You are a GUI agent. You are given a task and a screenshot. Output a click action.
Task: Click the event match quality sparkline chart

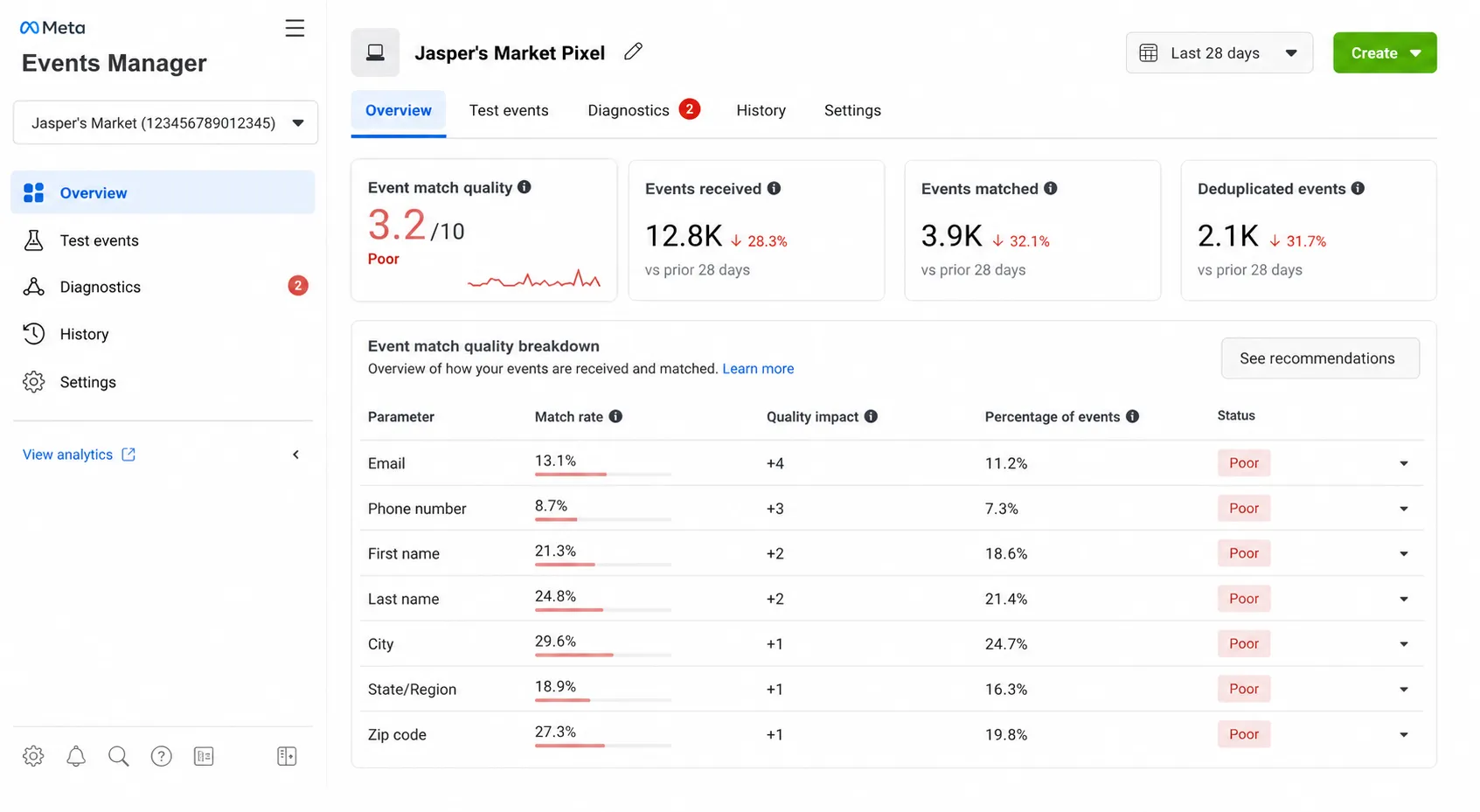(534, 280)
